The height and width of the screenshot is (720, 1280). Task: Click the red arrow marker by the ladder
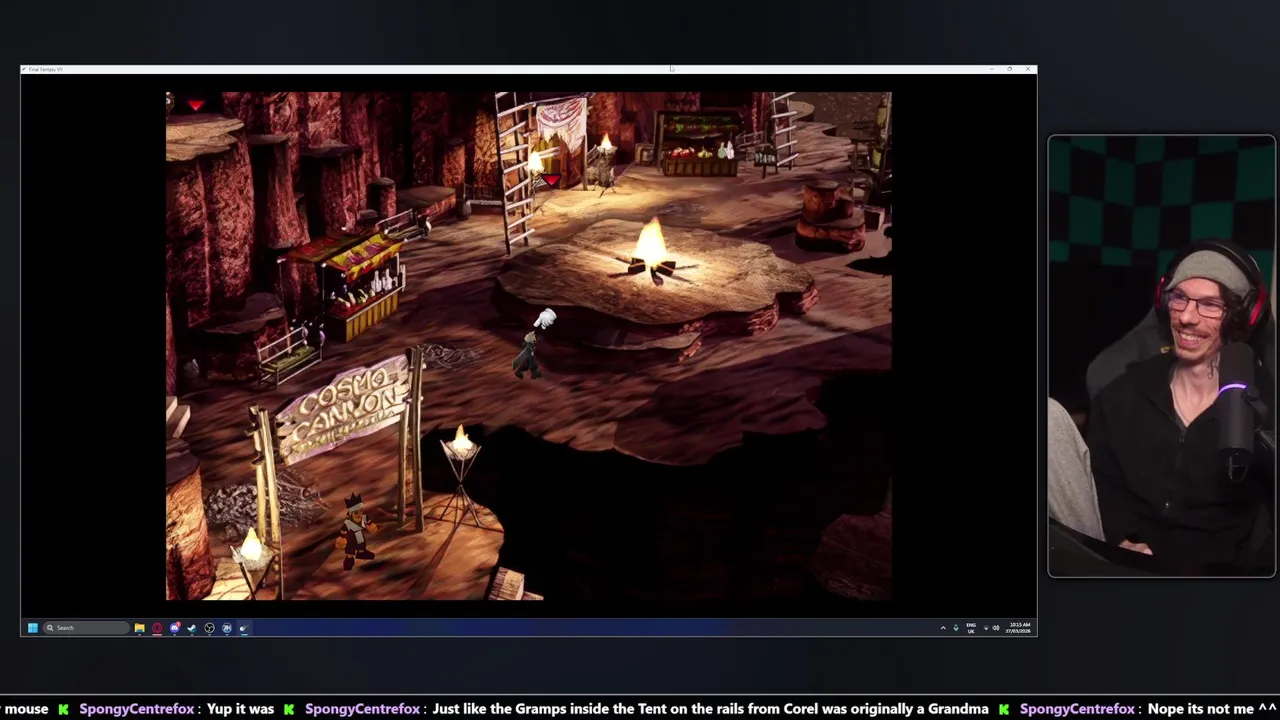click(550, 180)
